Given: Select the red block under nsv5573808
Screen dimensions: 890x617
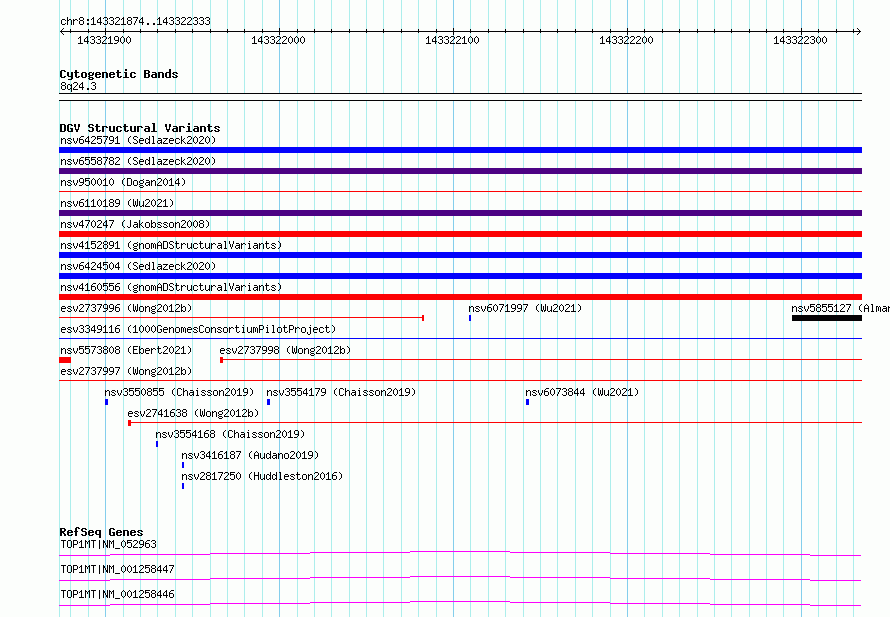Looking at the screenshot, I should point(65,360).
